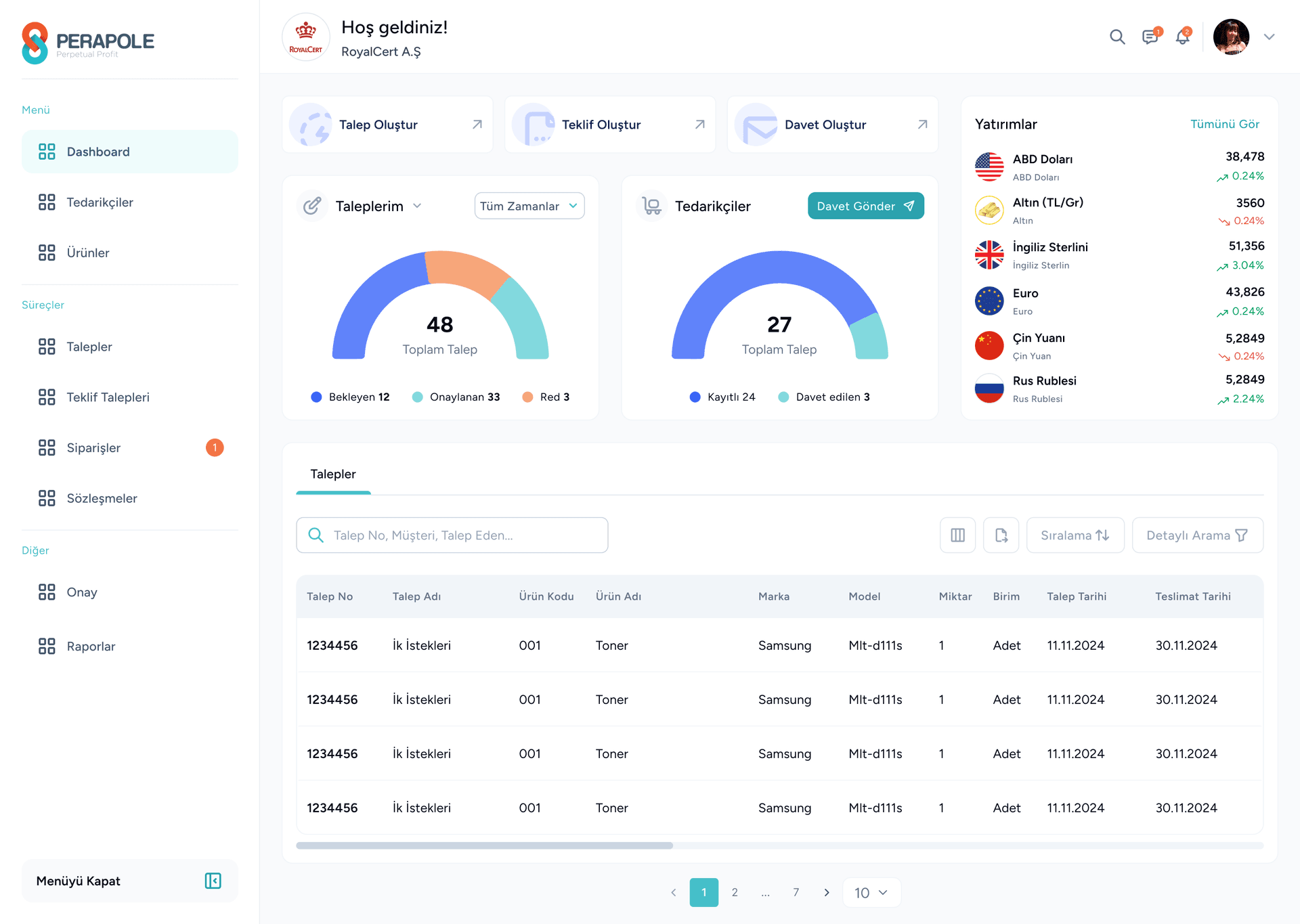1300x924 pixels.
Task: Select the Talepler tab
Action: click(333, 475)
